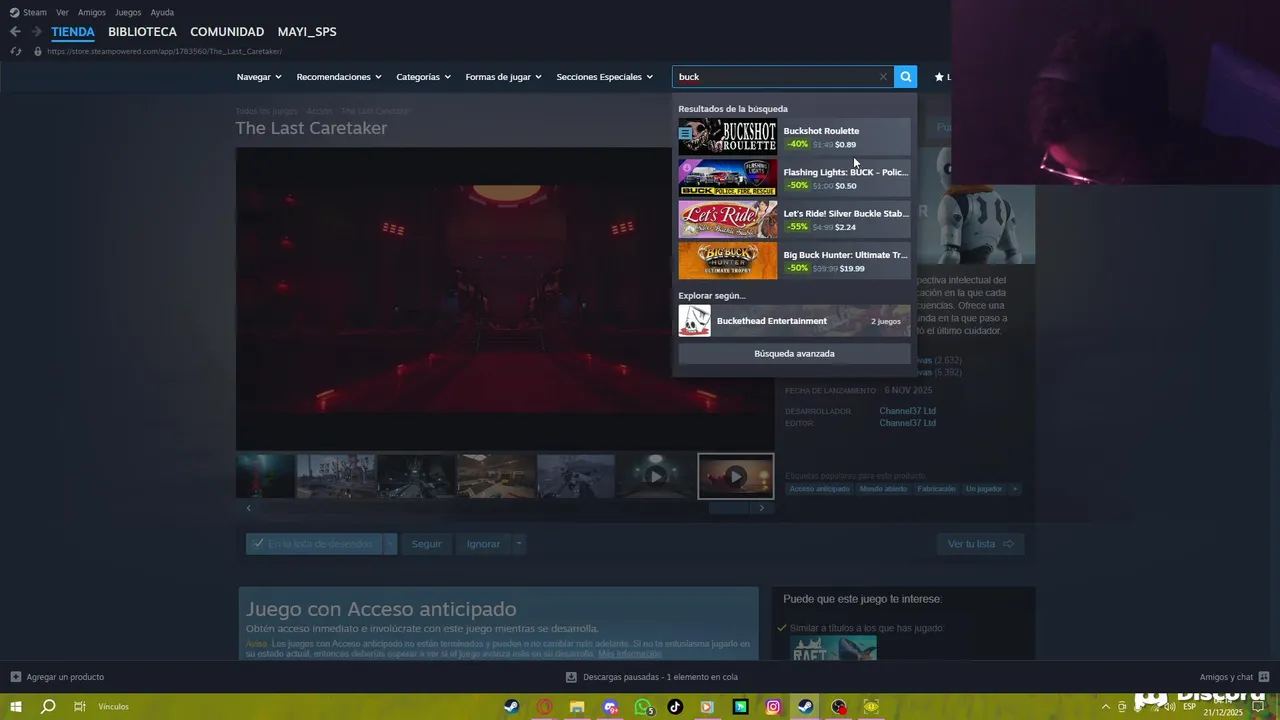Open the Navegar dropdown menu
1280x720 pixels.
(x=259, y=77)
